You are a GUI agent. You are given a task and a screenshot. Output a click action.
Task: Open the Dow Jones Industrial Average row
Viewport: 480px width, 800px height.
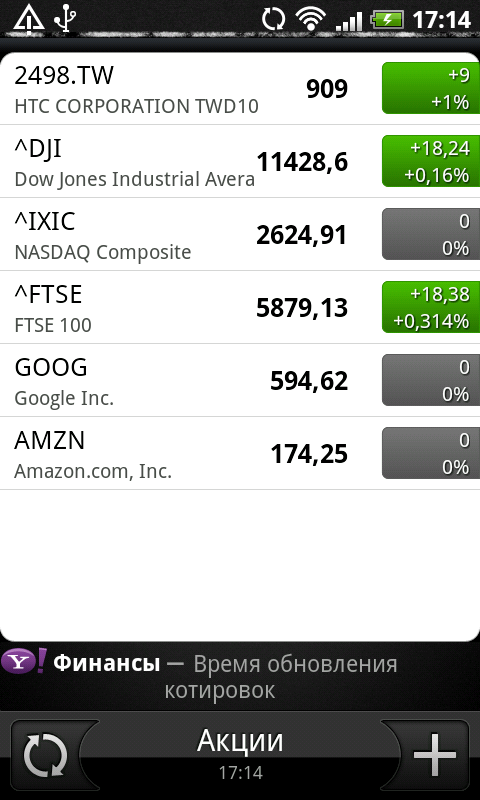coord(240,161)
